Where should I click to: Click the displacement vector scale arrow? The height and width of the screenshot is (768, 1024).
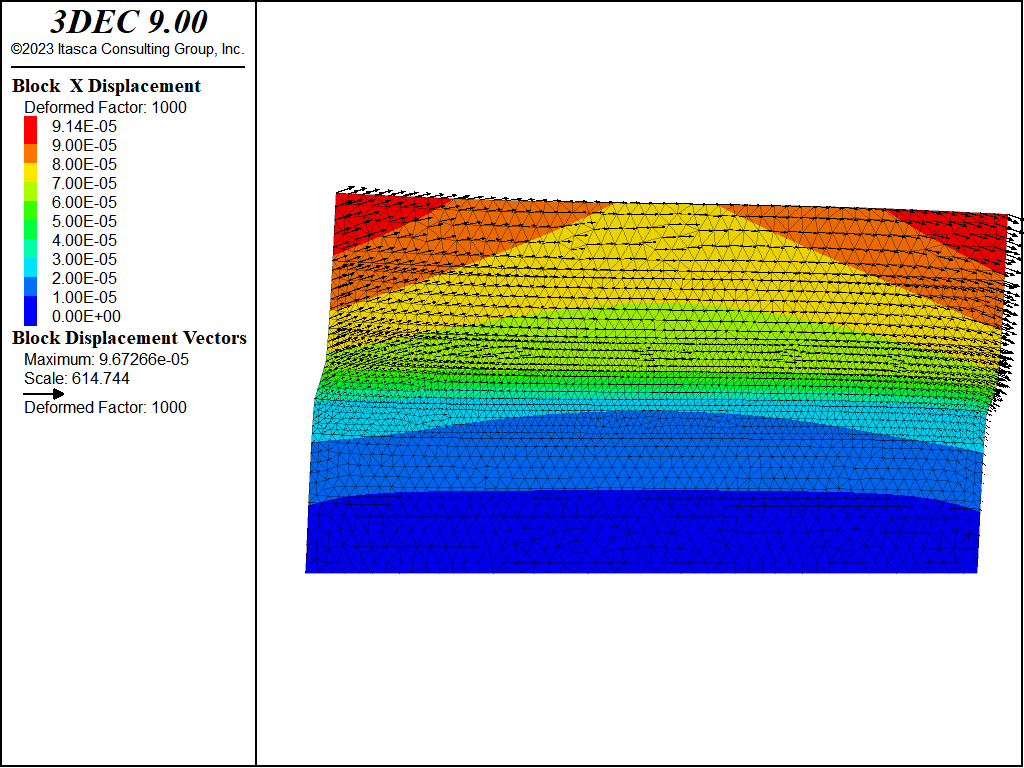[x=43, y=393]
